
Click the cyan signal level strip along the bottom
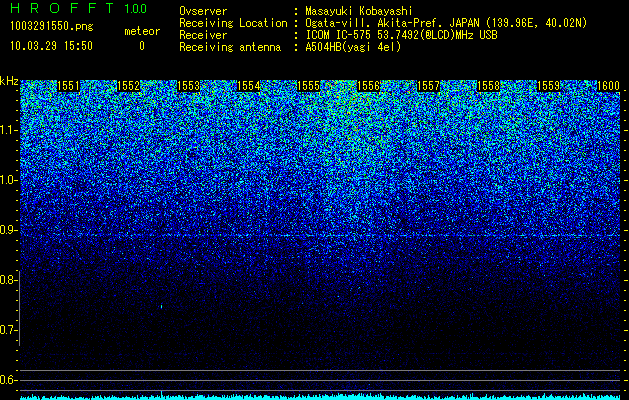pyautogui.click(x=320, y=397)
